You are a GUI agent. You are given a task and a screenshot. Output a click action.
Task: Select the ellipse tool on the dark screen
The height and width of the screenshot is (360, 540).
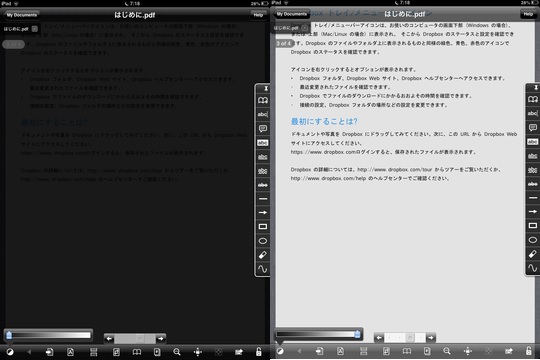tap(263, 241)
